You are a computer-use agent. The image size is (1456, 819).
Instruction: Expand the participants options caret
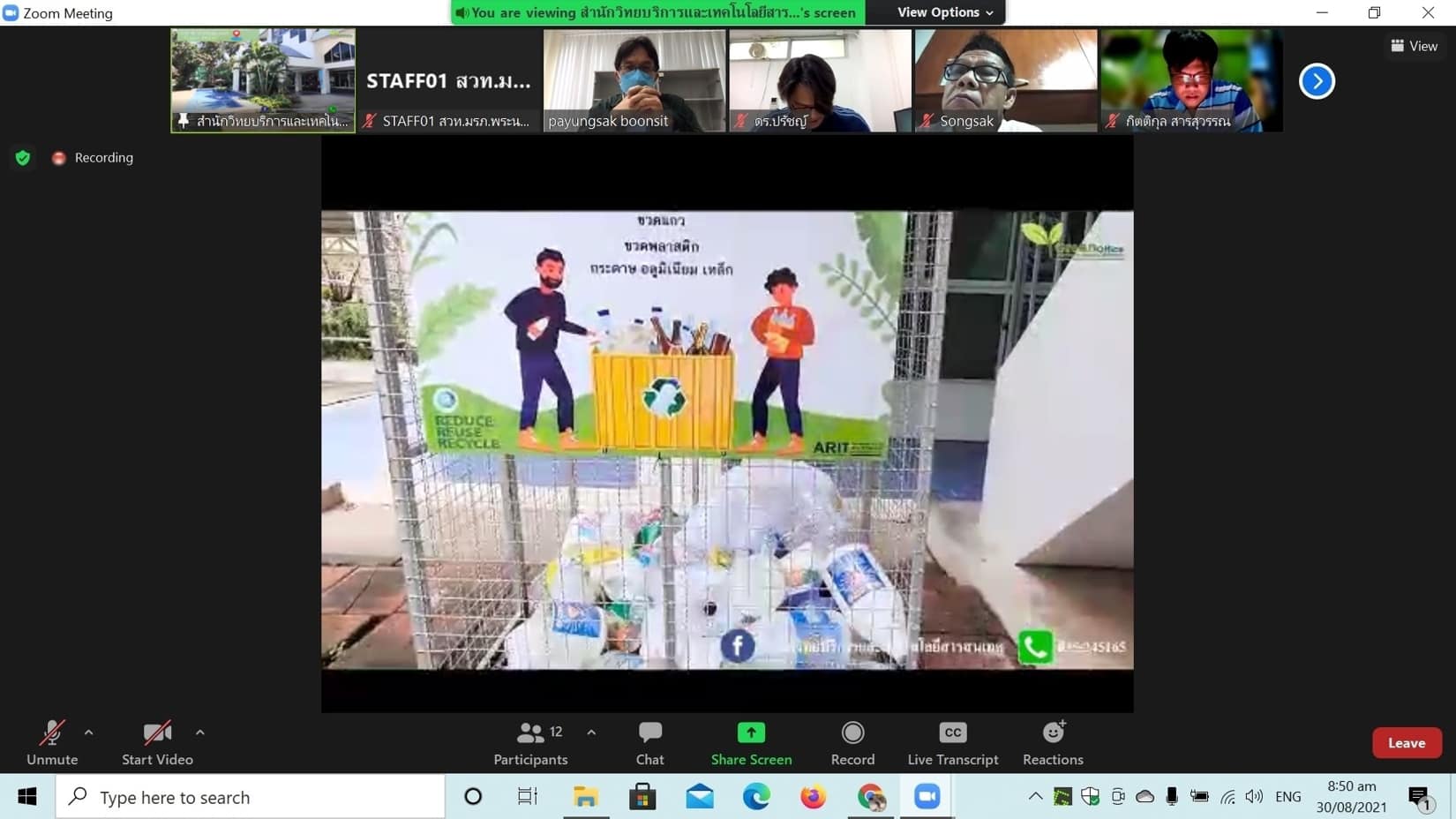(591, 733)
